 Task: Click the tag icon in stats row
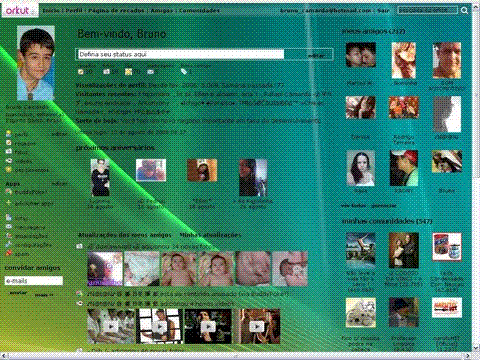(x=184, y=72)
